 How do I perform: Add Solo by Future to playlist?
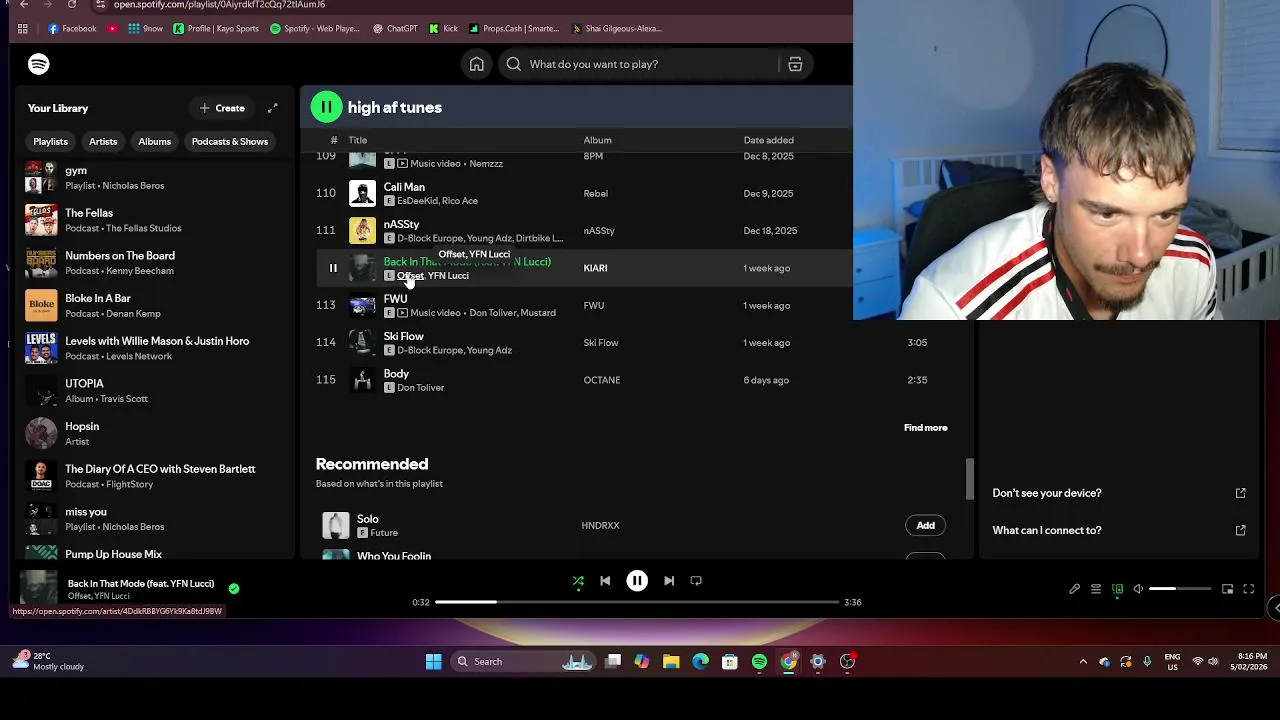(925, 525)
